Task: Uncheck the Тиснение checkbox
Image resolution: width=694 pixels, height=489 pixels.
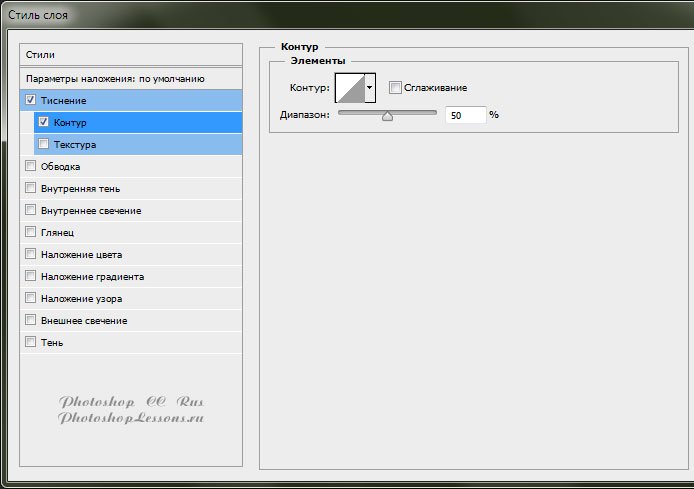Action: pyautogui.click(x=30, y=101)
